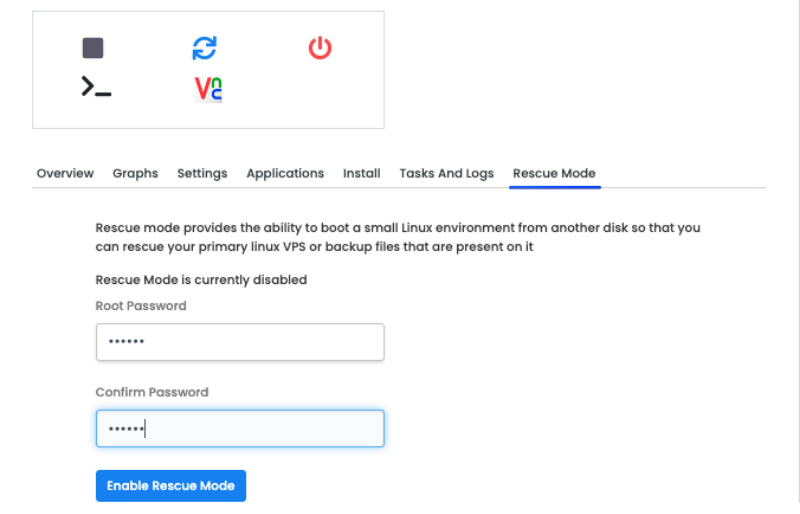Select the Applications tab
The image size is (800, 514).
pyautogui.click(x=285, y=174)
